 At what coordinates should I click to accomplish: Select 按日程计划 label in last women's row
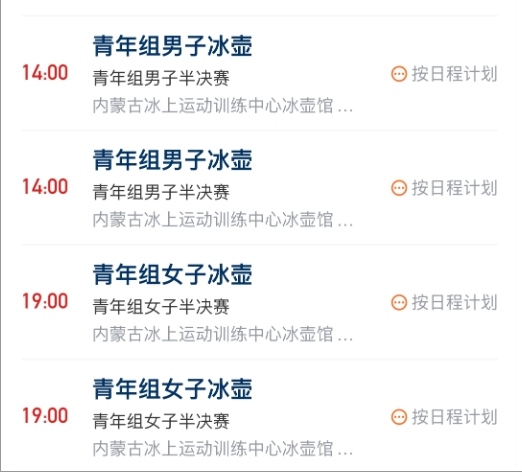click(454, 417)
